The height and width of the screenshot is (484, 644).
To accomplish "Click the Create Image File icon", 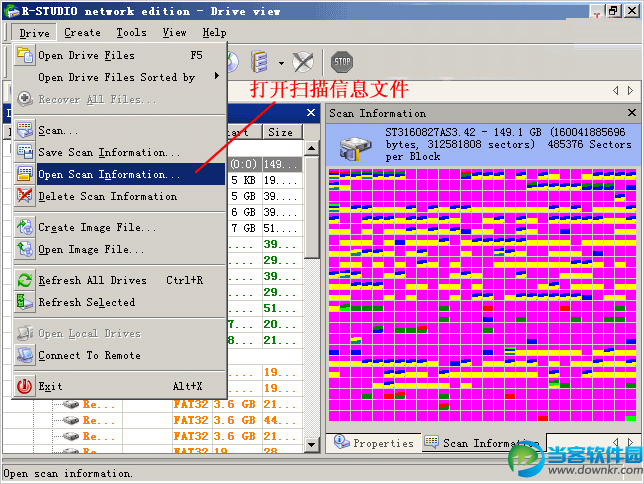I will pos(25,227).
